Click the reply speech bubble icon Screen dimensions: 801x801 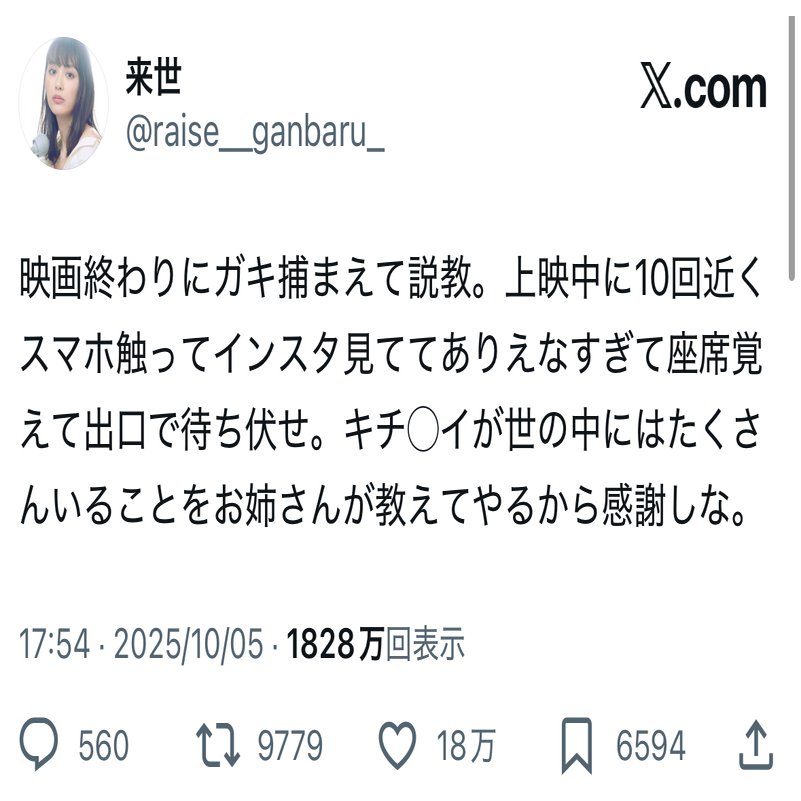39,744
